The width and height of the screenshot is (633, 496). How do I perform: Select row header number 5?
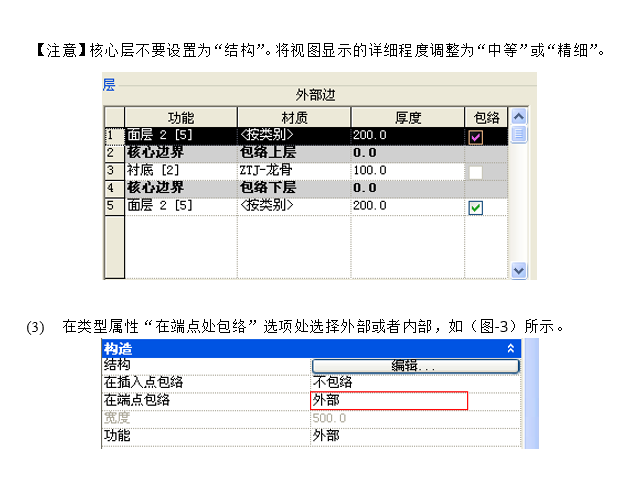click(113, 206)
